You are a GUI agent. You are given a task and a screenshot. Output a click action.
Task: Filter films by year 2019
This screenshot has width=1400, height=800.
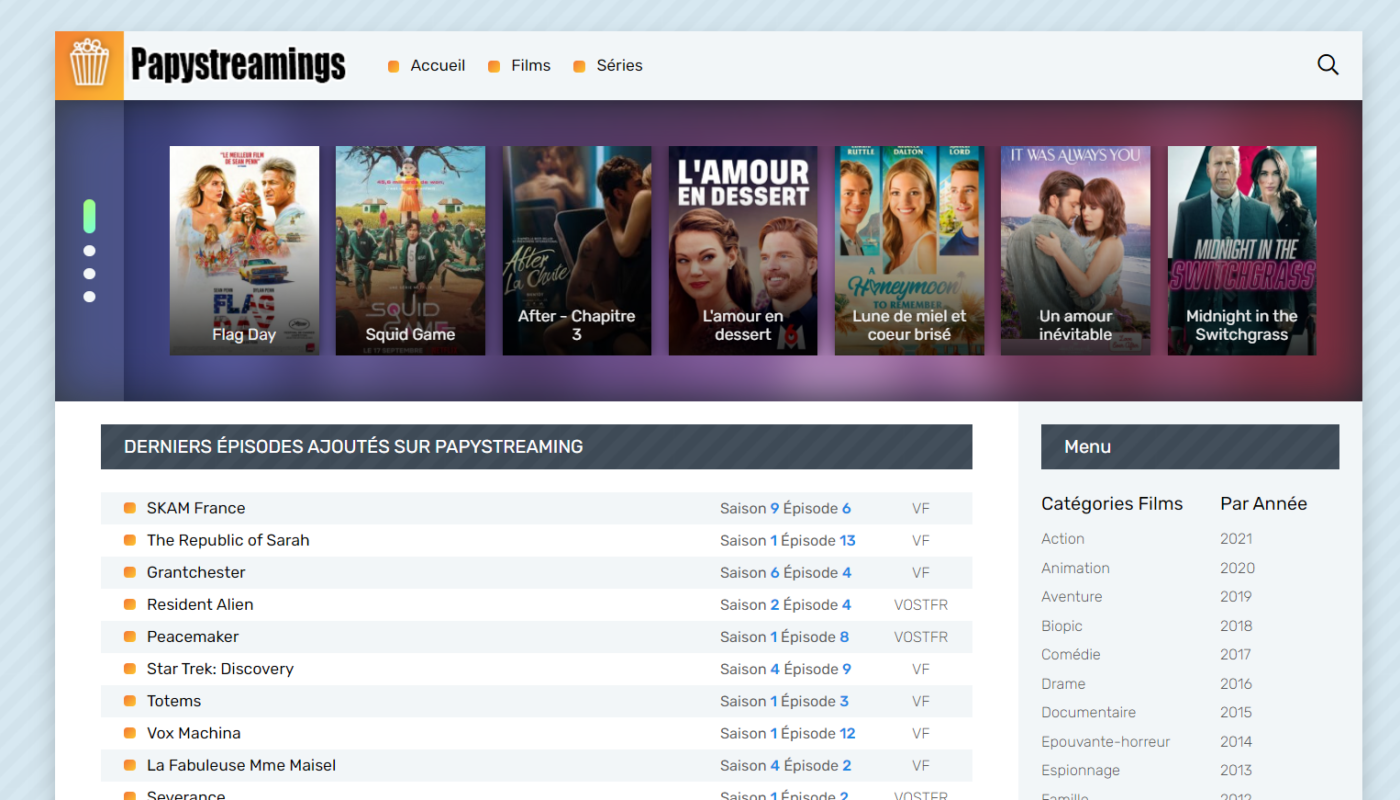click(x=1236, y=597)
